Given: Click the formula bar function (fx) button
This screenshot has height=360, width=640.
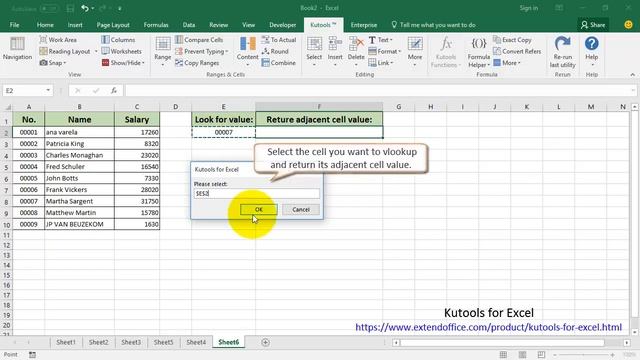Looking at the screenshot, I should tap(114, 91).
